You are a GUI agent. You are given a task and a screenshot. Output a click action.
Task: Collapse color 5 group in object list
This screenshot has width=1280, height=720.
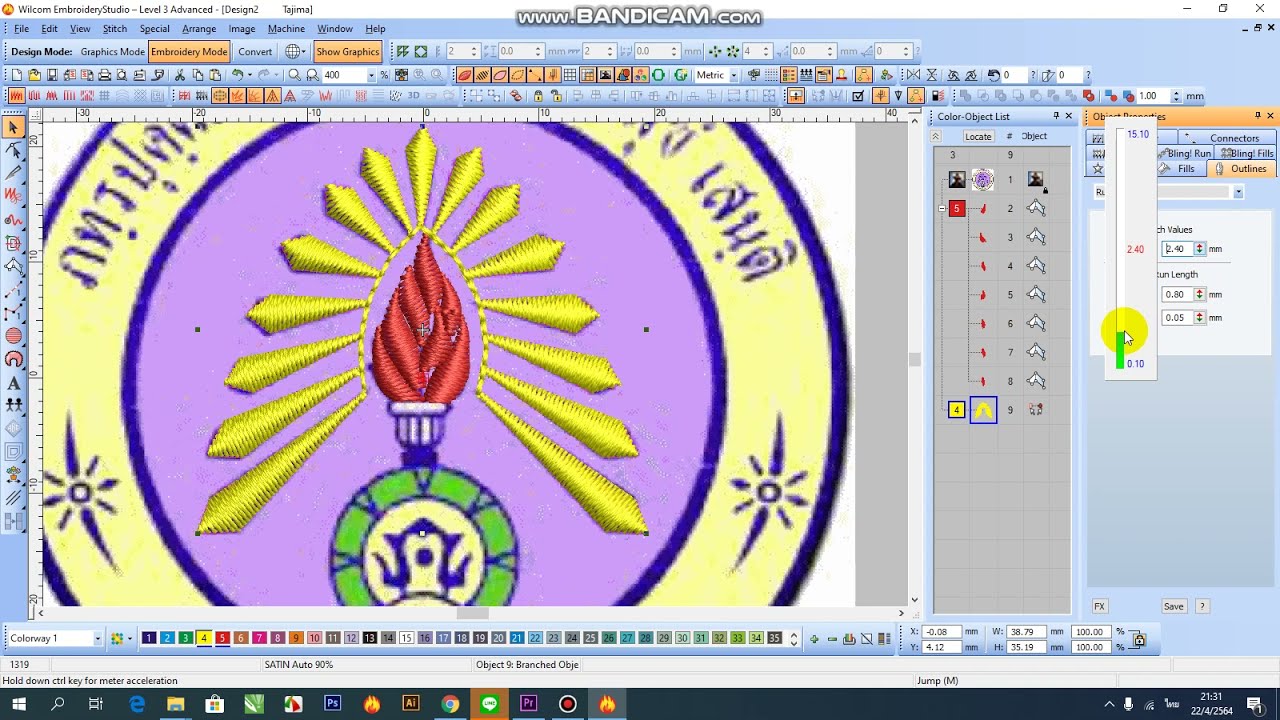942,209
